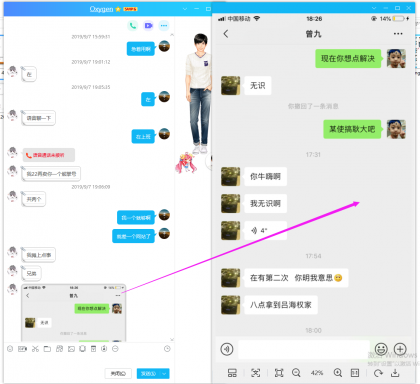
Task: Zoom out in the image viewer
Action: (x=296, y=373)
